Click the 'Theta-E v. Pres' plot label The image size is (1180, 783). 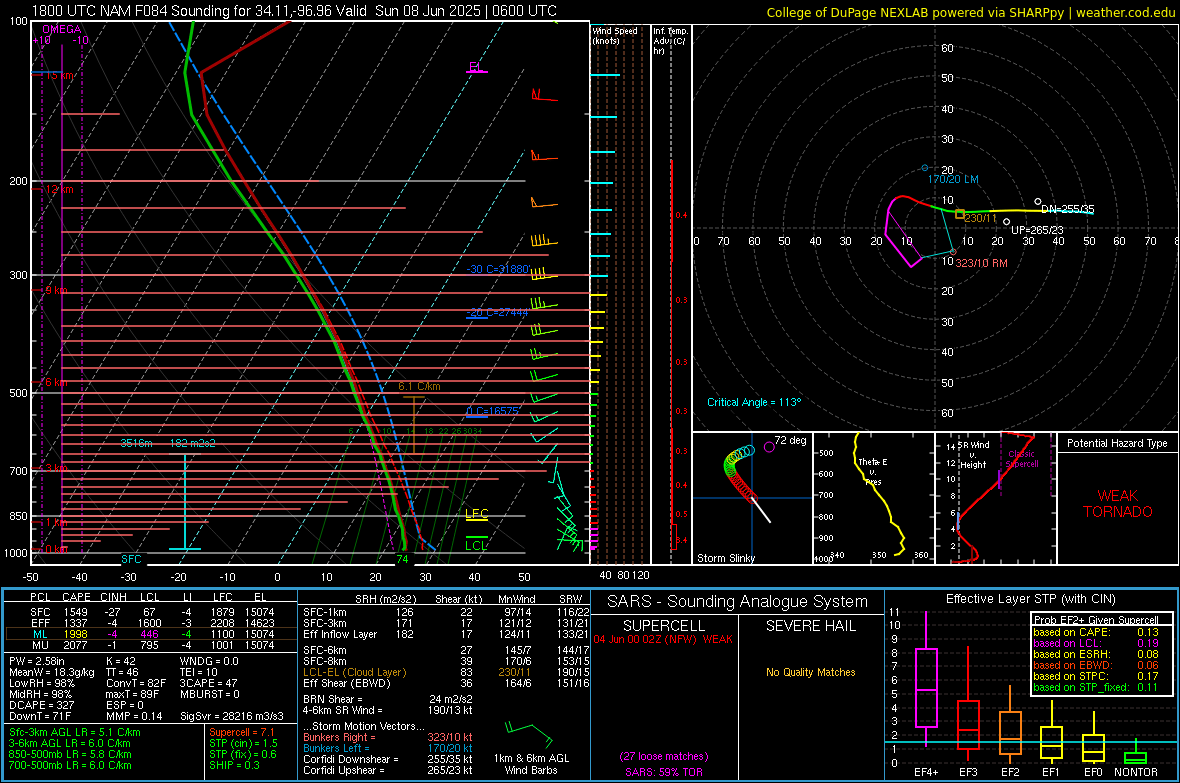click(x=873, y=471)
